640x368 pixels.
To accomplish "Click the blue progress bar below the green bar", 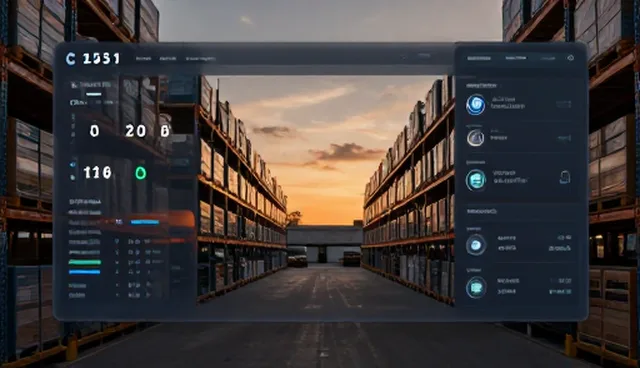I will [x=84, y=272].
